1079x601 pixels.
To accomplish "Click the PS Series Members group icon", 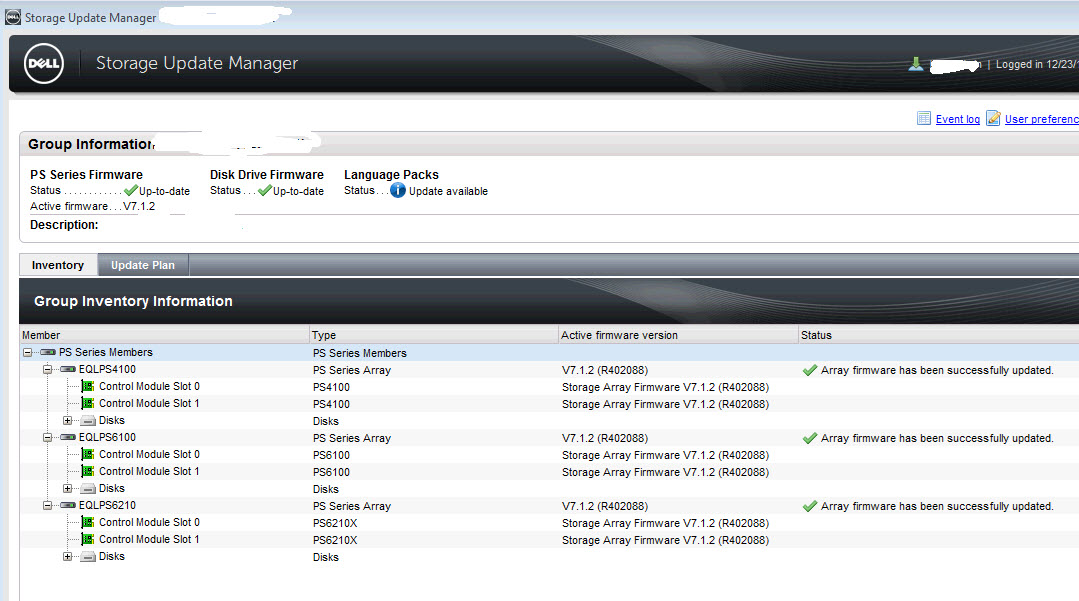I will point(48,352).
